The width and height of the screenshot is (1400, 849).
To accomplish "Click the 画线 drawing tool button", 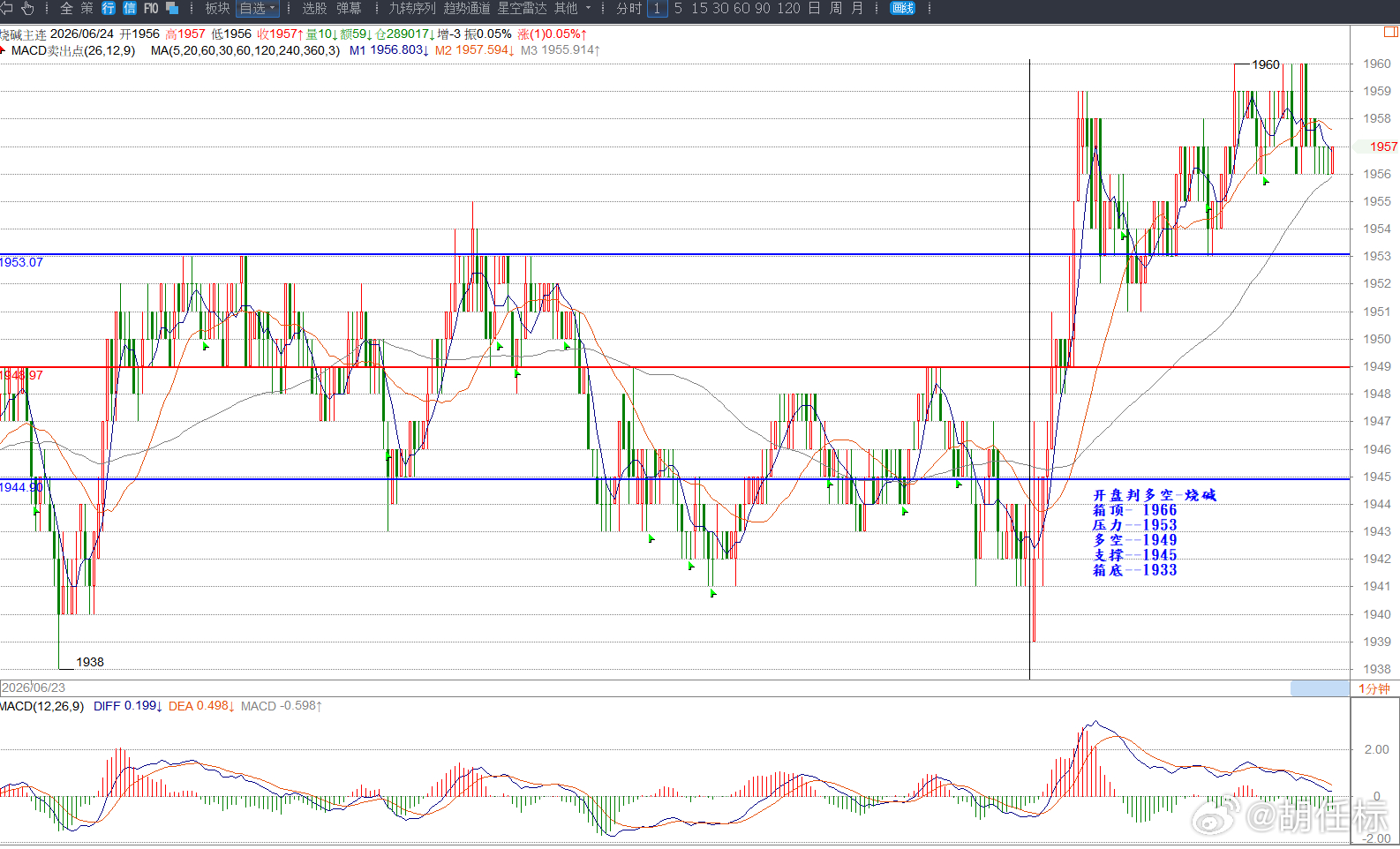I will pos(903,8).
